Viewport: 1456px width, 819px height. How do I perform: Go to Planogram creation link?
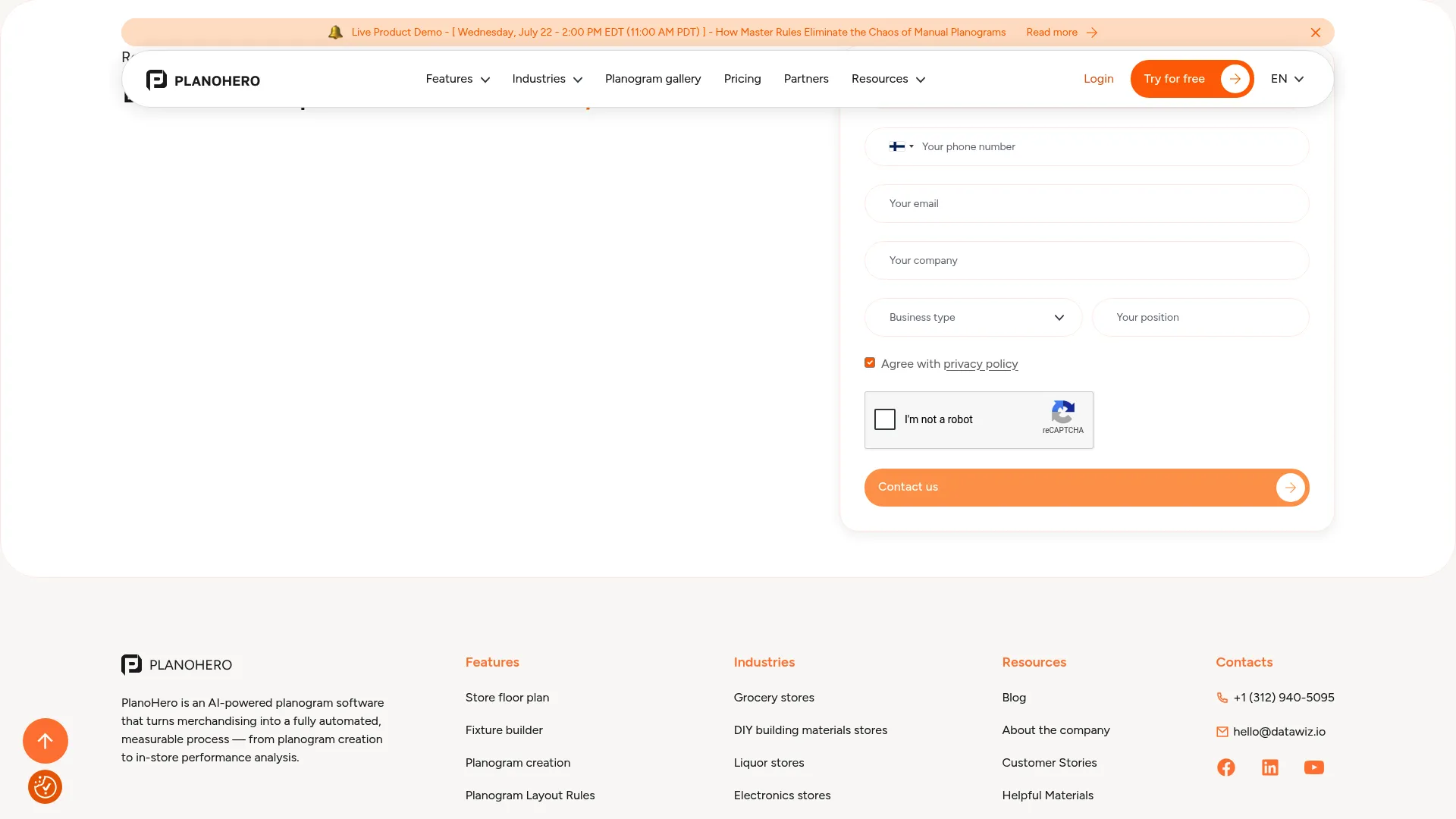coord(518,763)
